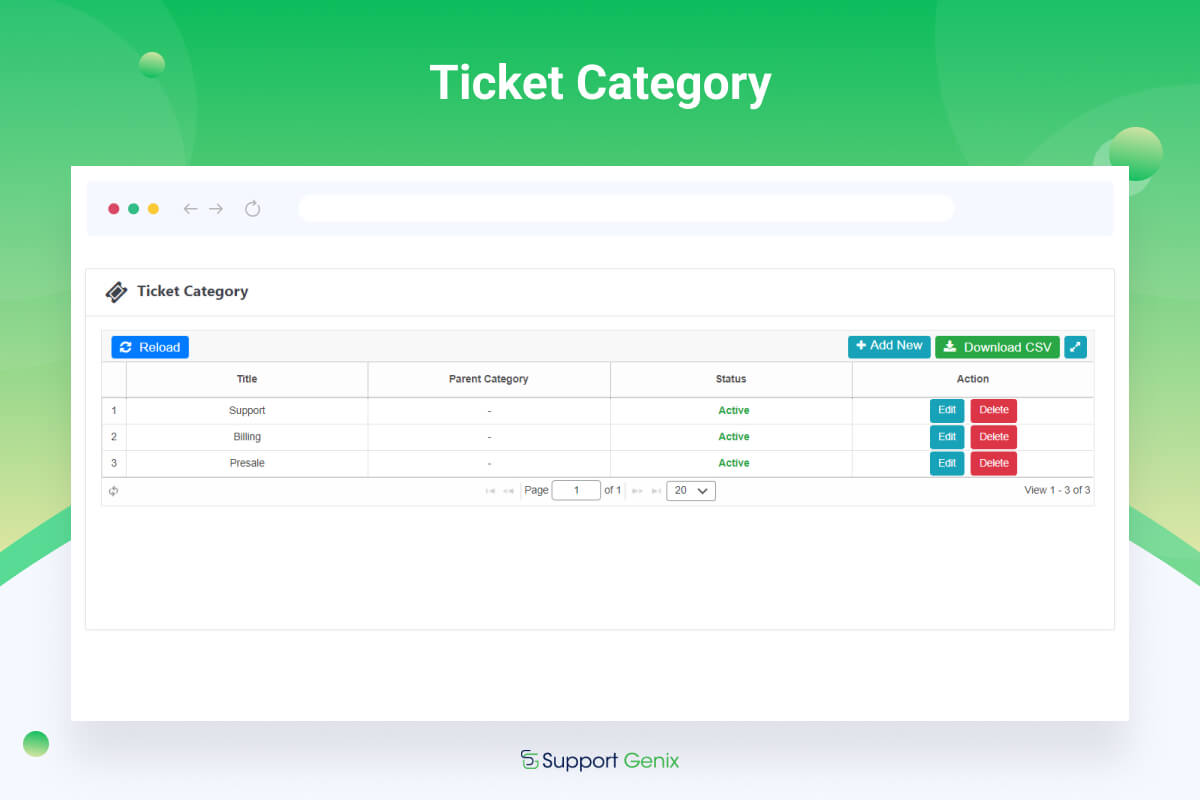Screen dimensions: 1200x800
Task: Click the browser forward arrow icon
Action: (x=216, y=209)
